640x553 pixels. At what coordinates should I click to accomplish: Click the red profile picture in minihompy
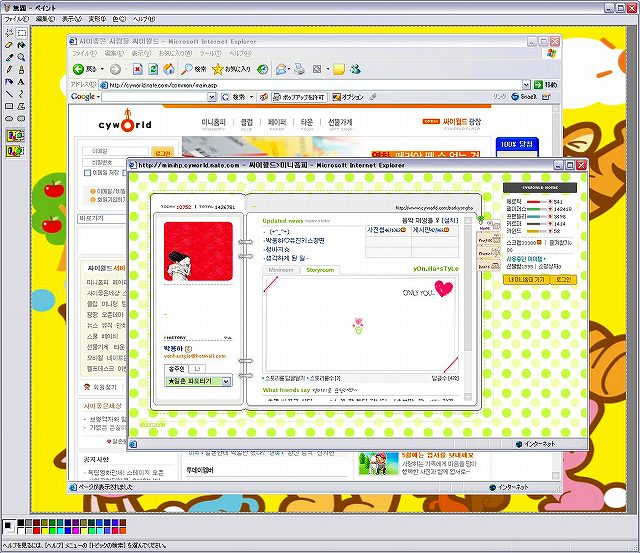point(198,251)
